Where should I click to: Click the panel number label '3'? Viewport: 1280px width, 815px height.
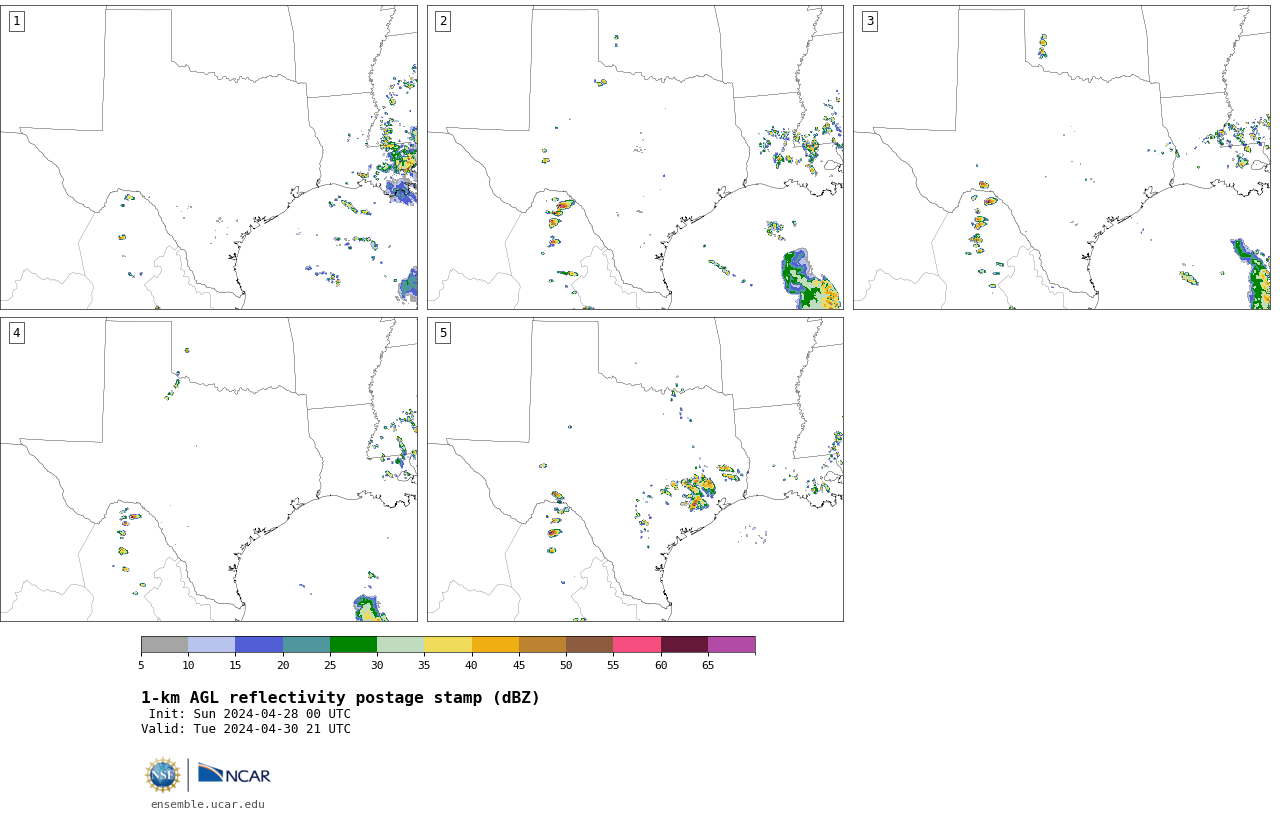(869, 21)
